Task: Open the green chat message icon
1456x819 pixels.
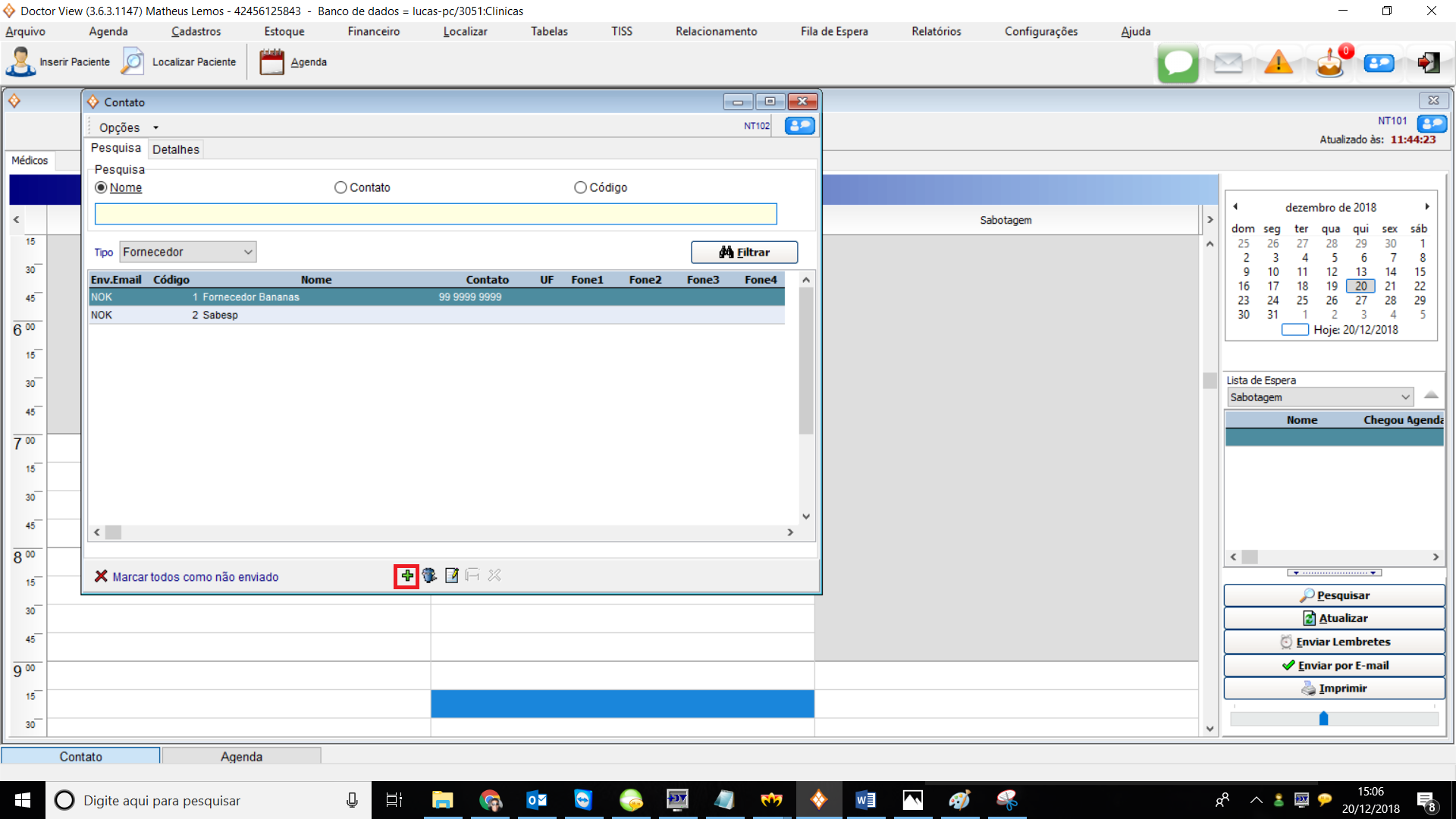Action: tap(1178, 63)
